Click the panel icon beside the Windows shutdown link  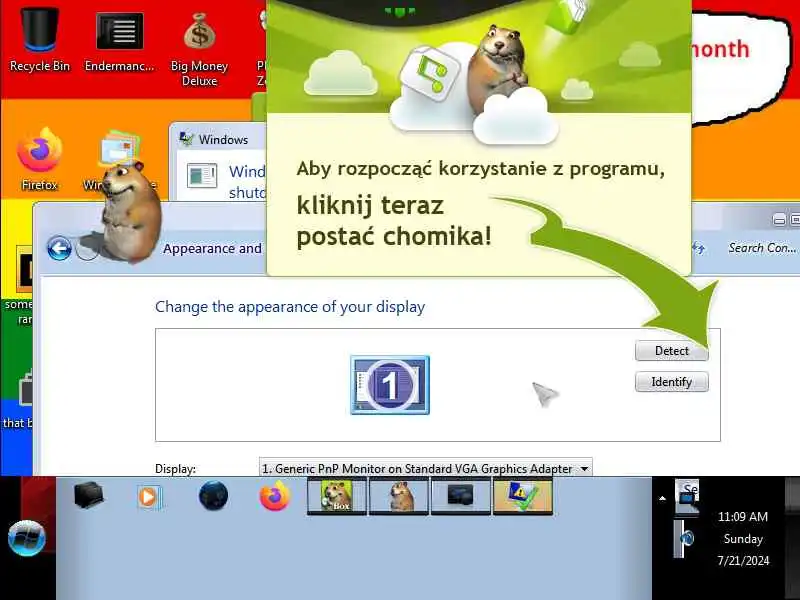pyautogui.click(x=202, y=175)
